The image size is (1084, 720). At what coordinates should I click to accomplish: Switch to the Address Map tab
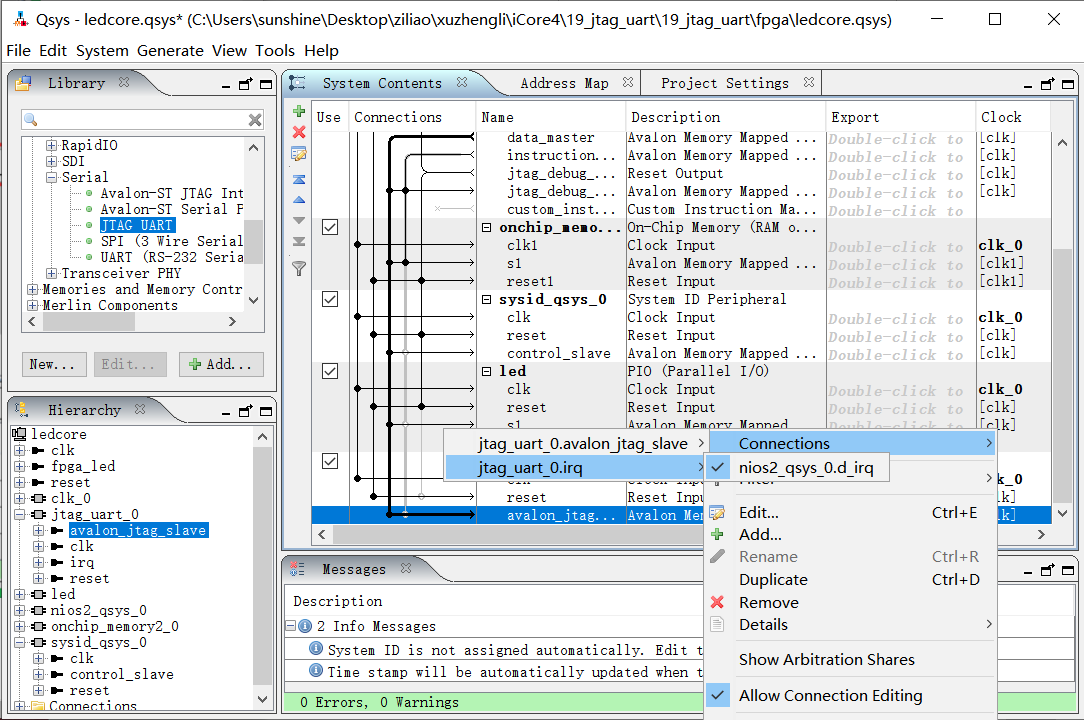[x=563, y=84]
